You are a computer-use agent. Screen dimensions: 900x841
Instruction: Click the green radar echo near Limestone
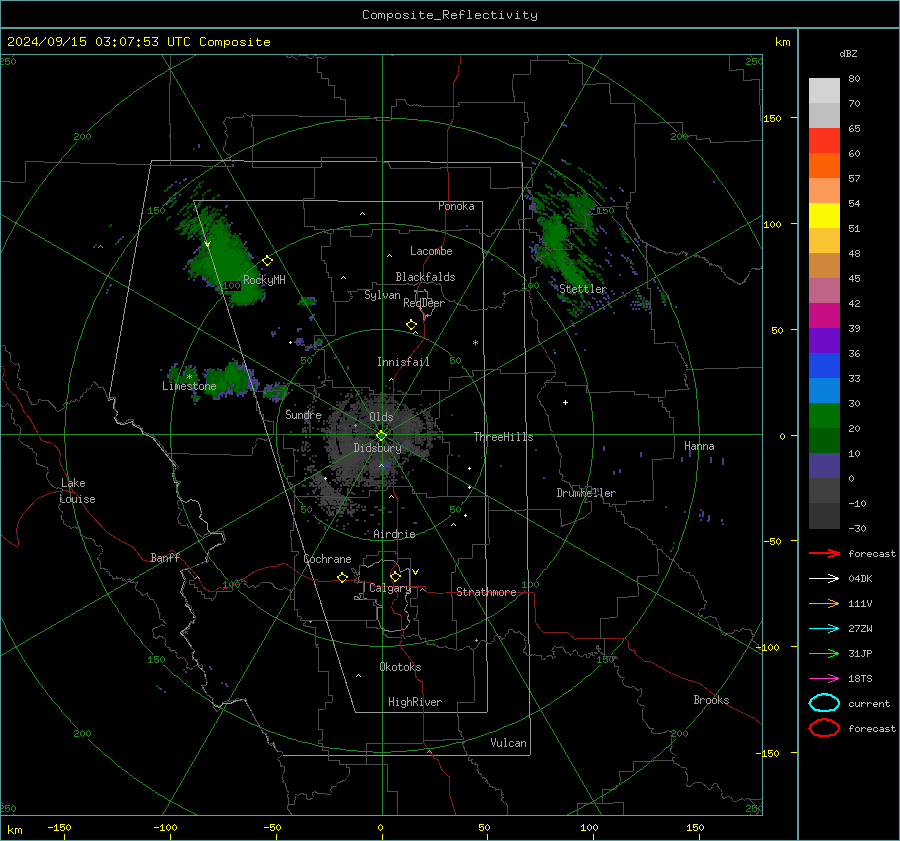pos(230,379)
